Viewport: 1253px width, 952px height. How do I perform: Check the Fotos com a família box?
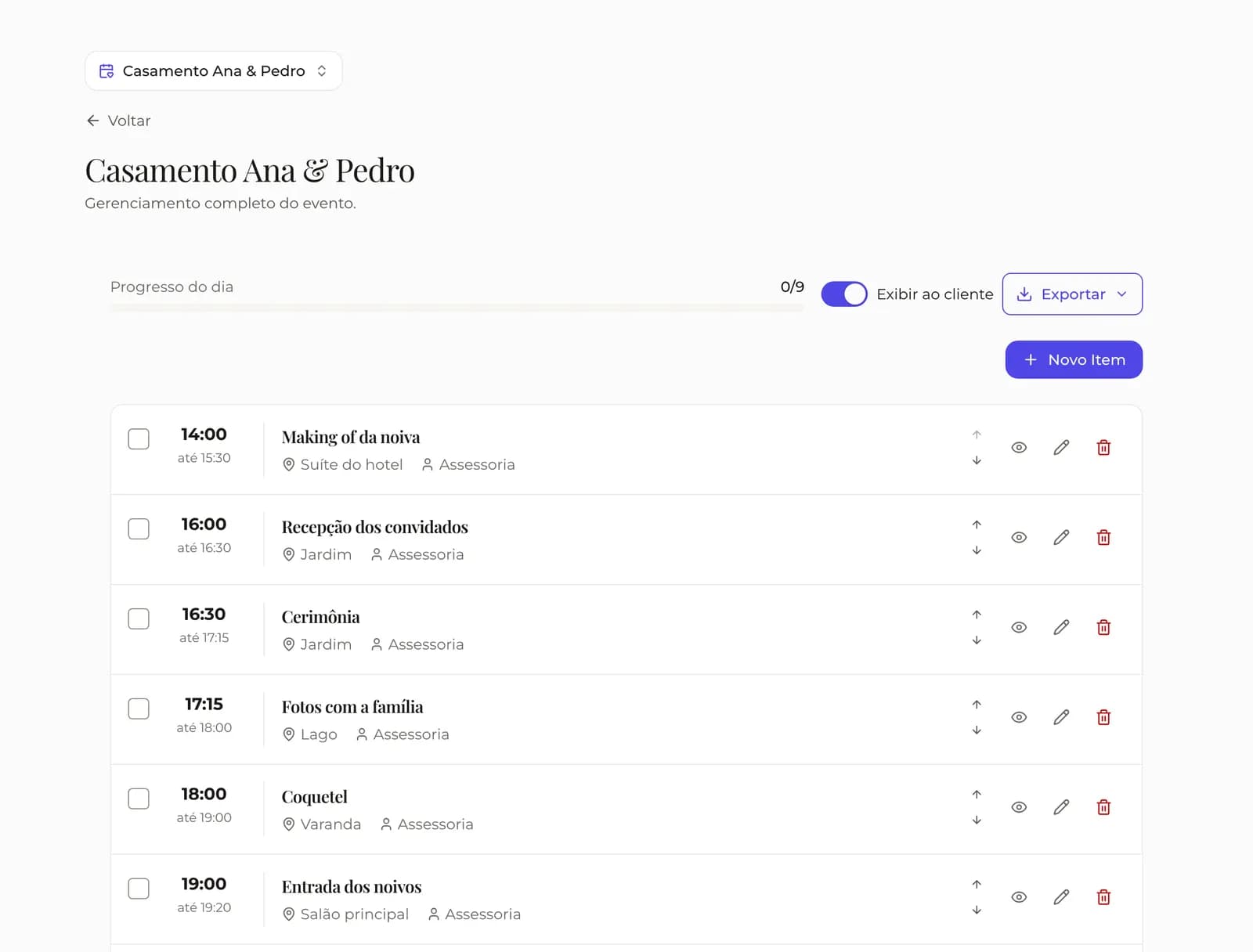tap(139, 709)
